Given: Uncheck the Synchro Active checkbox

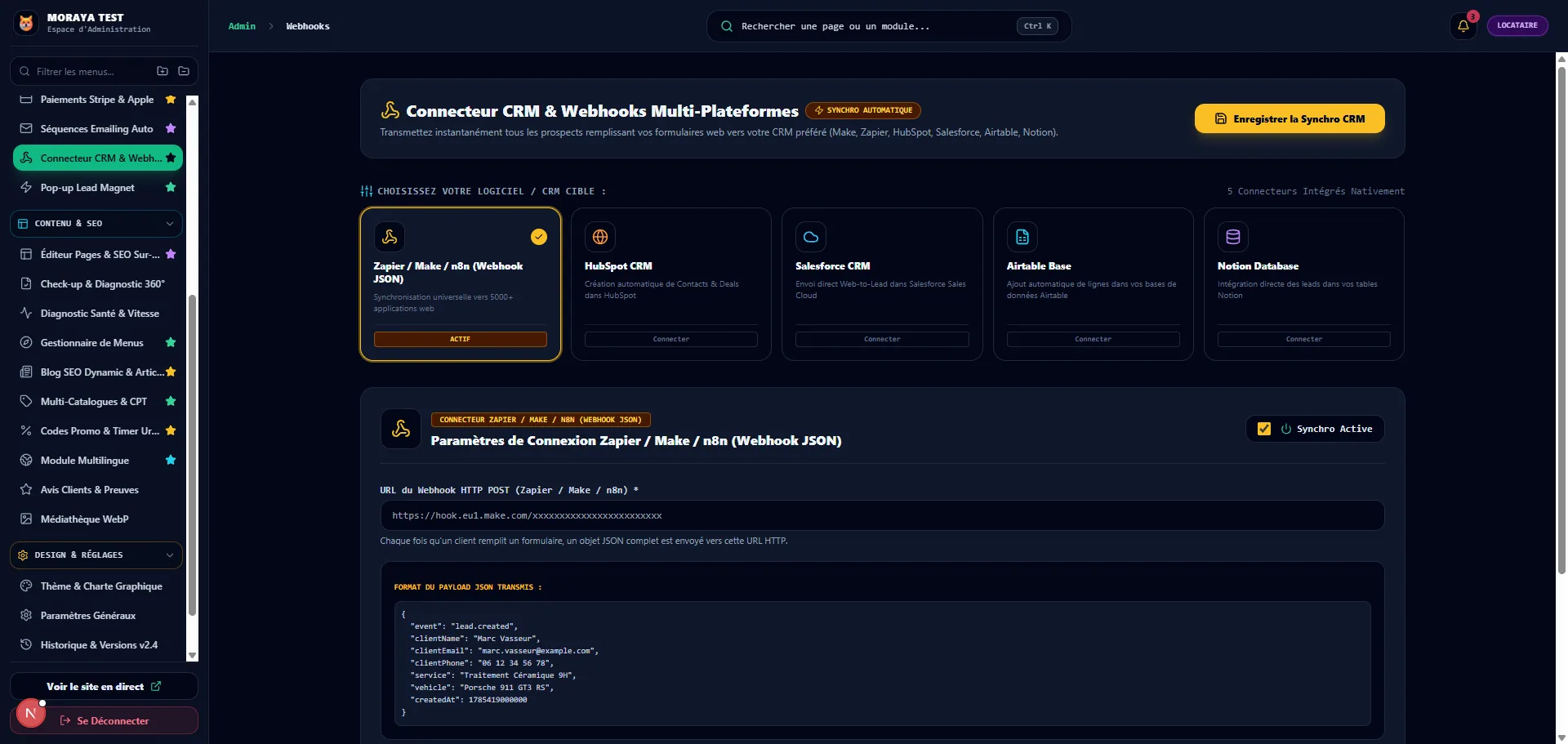Looking at the screenshot, I should click(x=1264, y=429).
